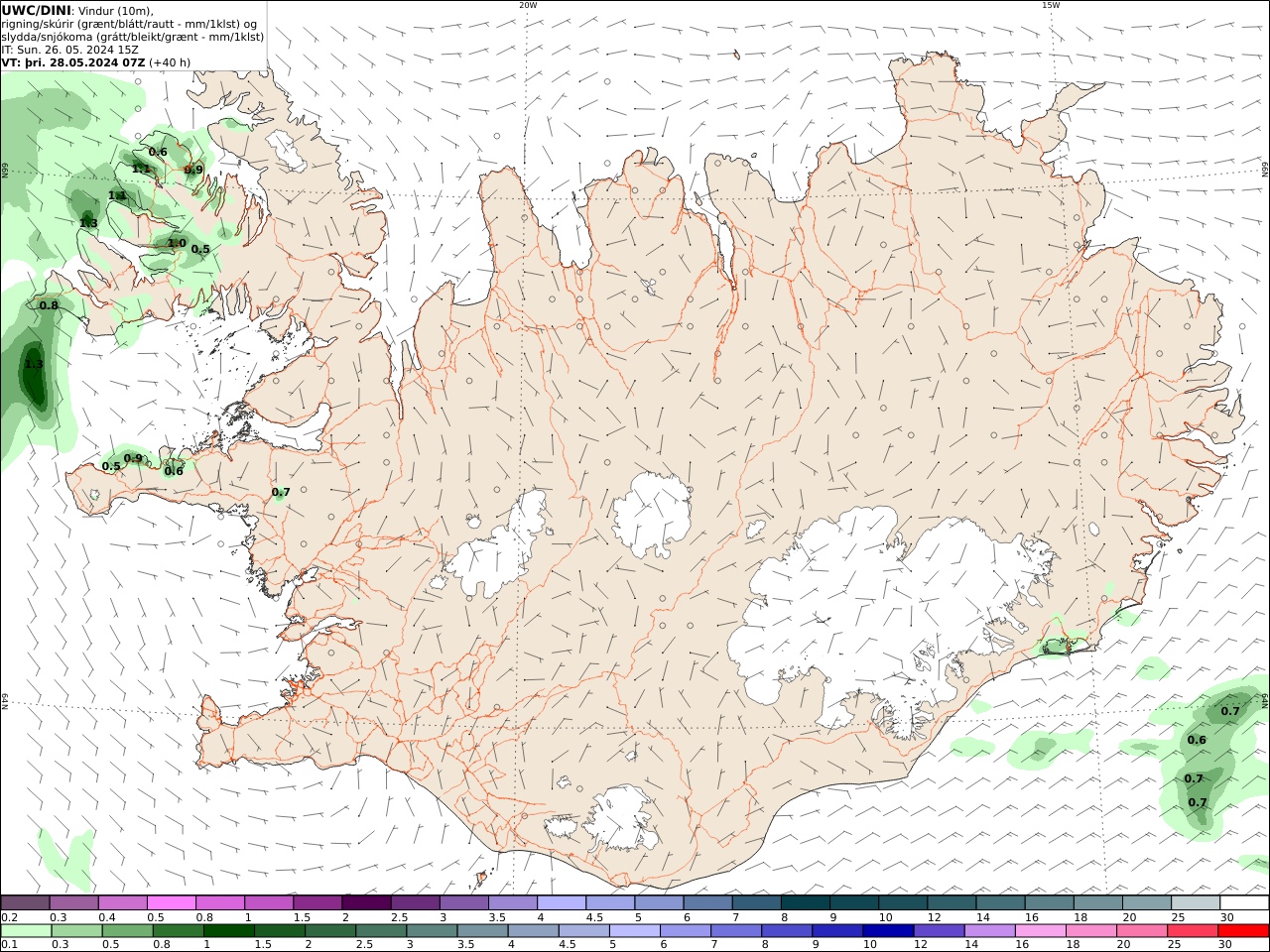Viewport: 1270px width, 952px height.
Task: Pick the dark teal 8 snow swatch
Action: (806, 902)
